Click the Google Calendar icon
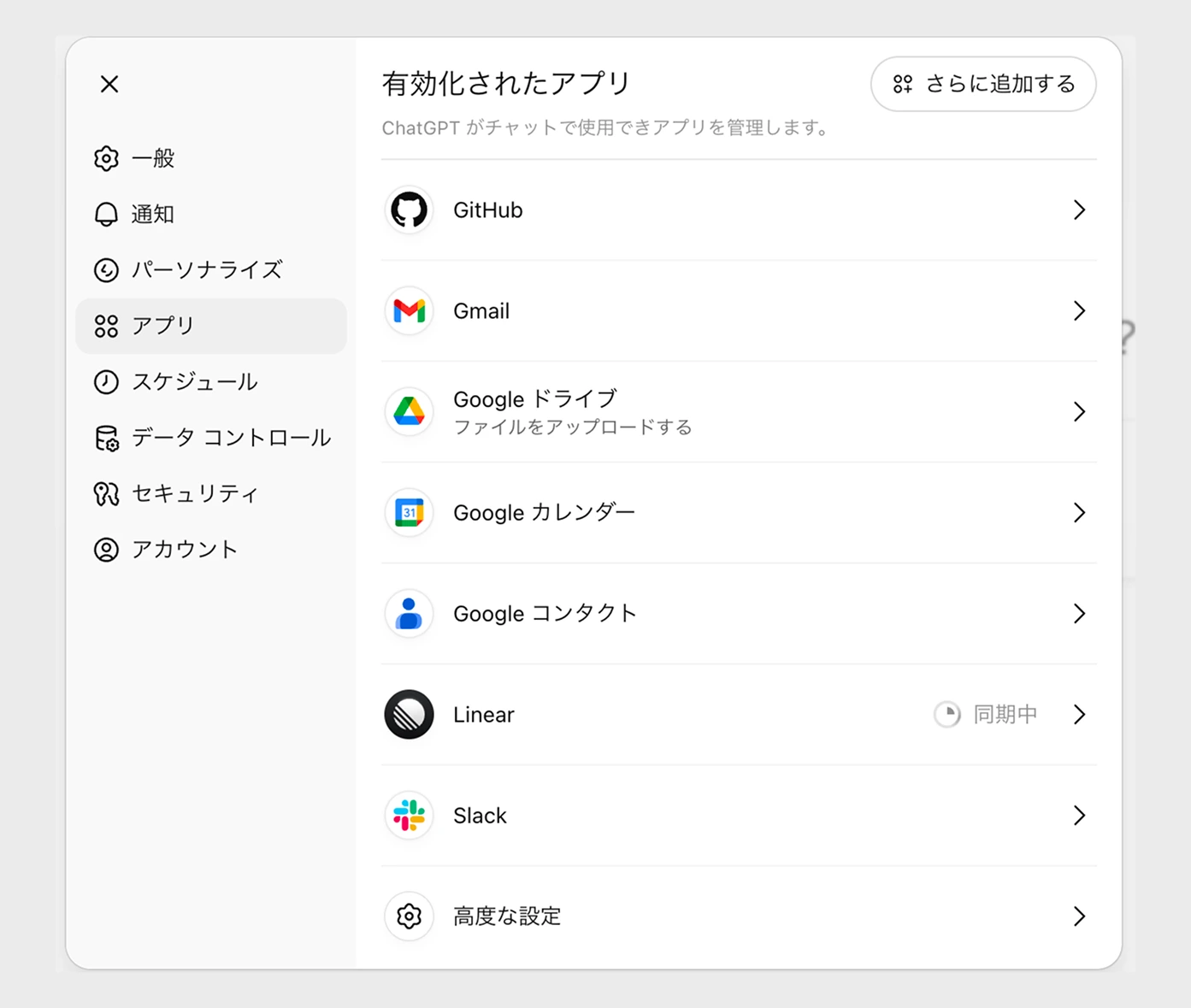This screenshot has height=1008, width=1191. coord(409,513)
